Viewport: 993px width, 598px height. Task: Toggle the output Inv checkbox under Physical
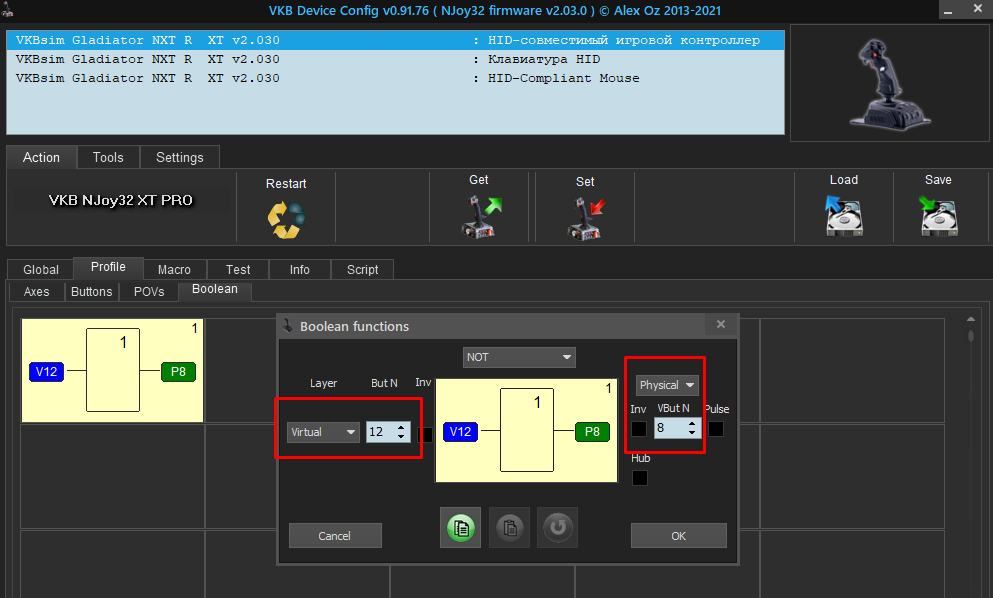639,429
